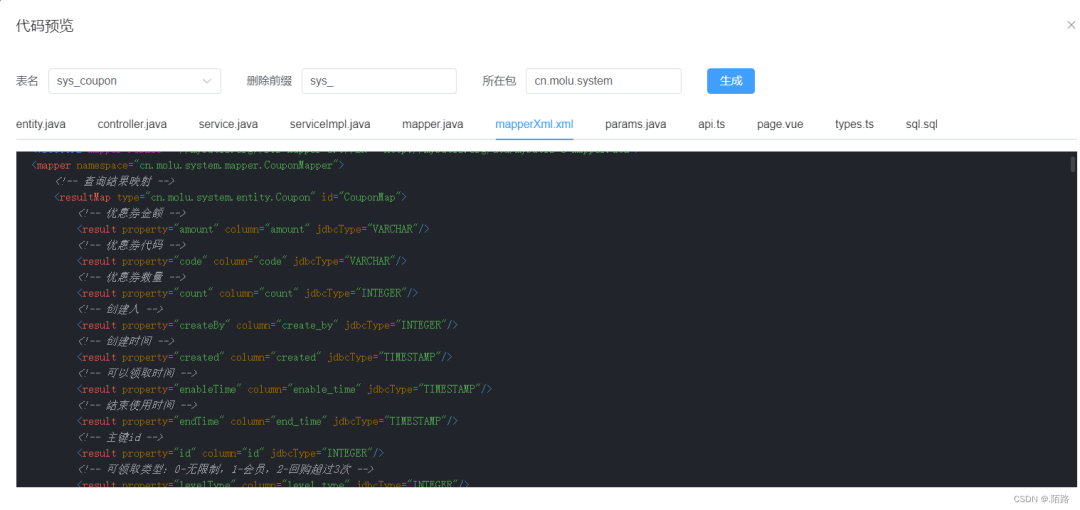Viewport: 1080px width, 510px height.
Task: Click the 优惠券金额 comment line
Action: click(x=132, y=213)
